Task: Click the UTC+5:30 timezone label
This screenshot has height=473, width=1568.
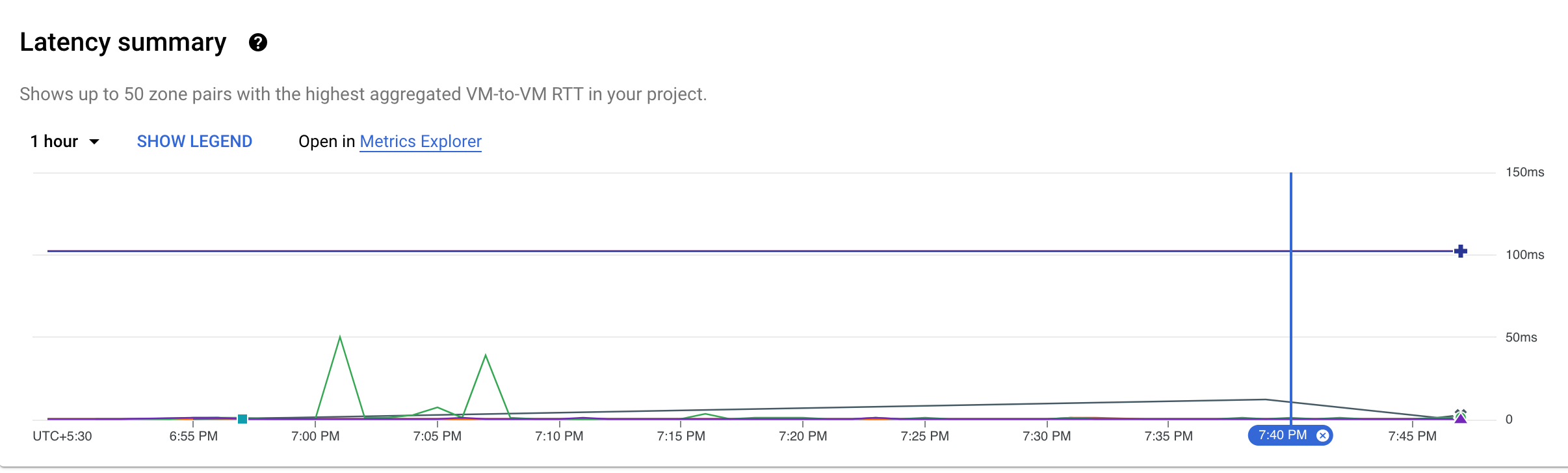Action: (62, 436)
